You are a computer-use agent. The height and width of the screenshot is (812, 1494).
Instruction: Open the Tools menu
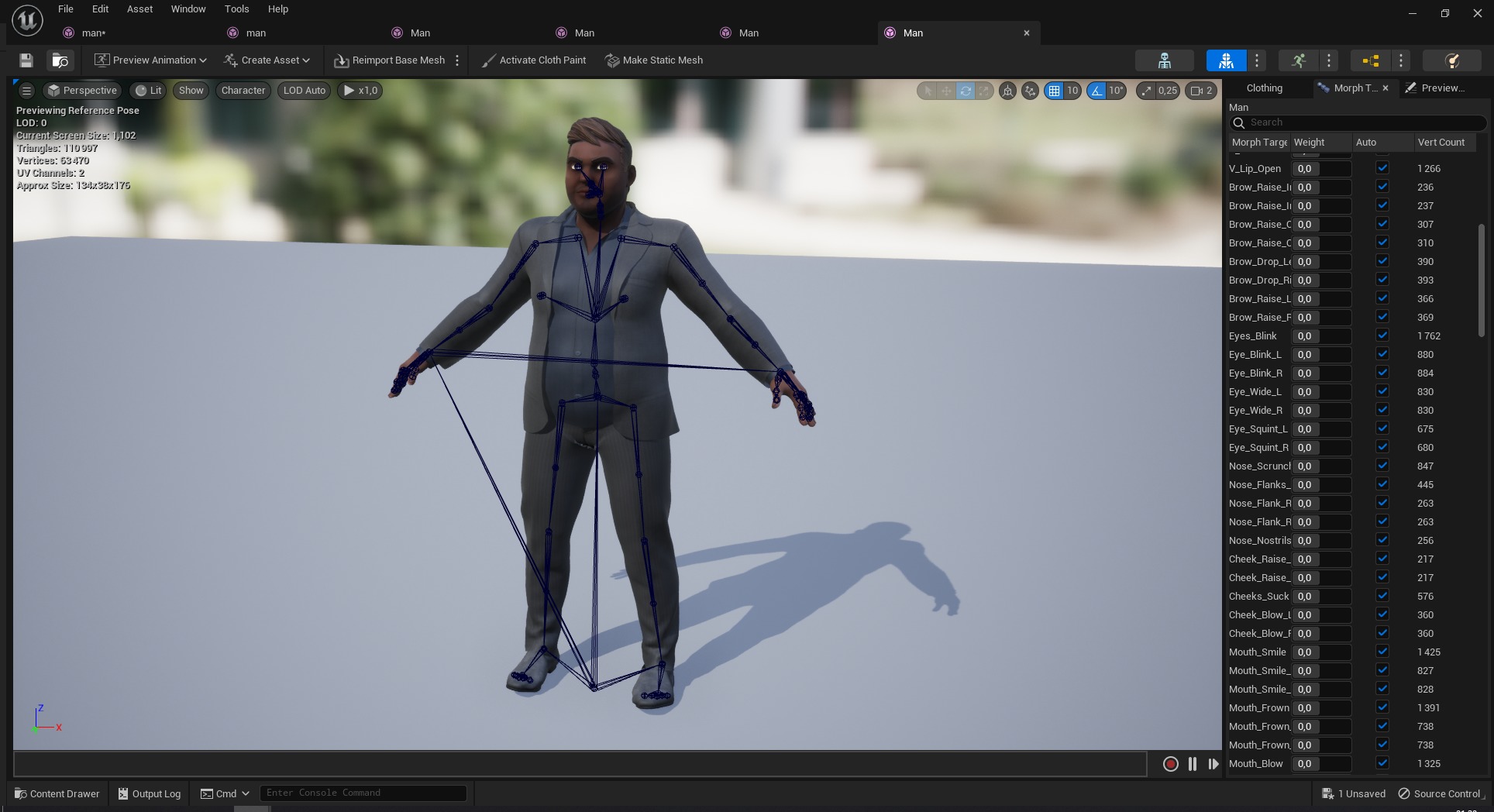click(236, 9)
